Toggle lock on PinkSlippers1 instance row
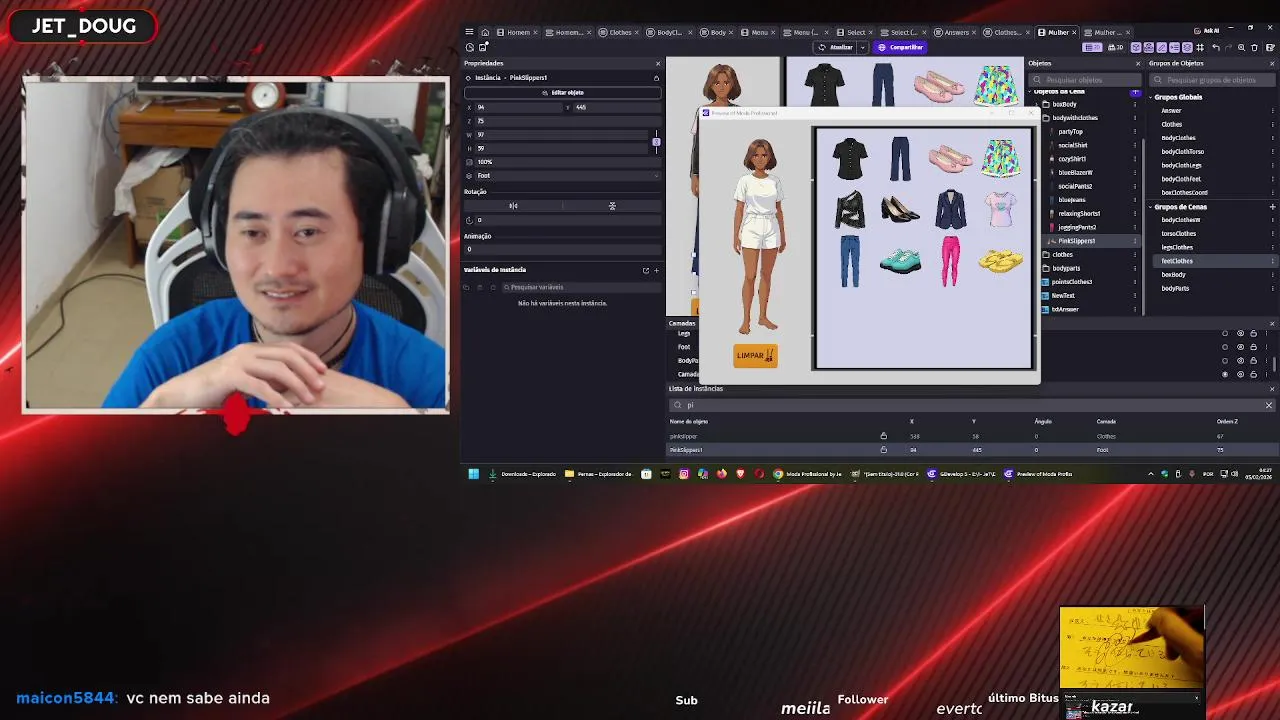Screen dimensions: 1280x720 [883, 450]
